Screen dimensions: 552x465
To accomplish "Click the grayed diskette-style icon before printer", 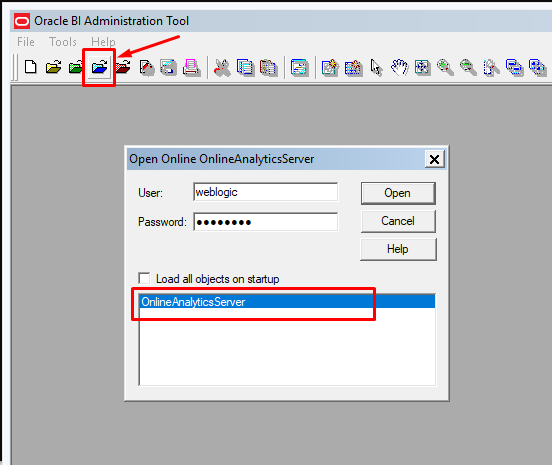I will (x=169, y=68).
